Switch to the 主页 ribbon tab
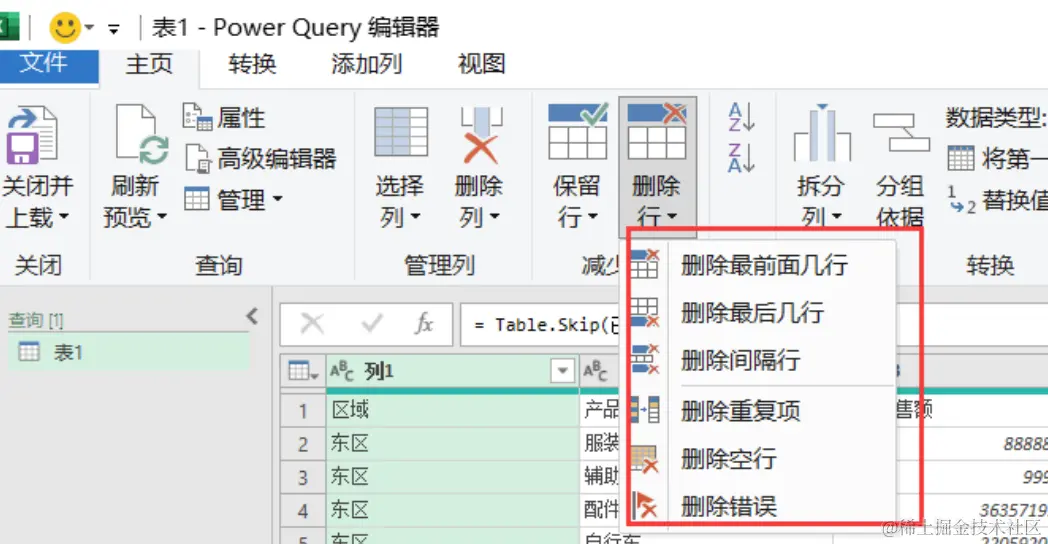 point(149,65)
